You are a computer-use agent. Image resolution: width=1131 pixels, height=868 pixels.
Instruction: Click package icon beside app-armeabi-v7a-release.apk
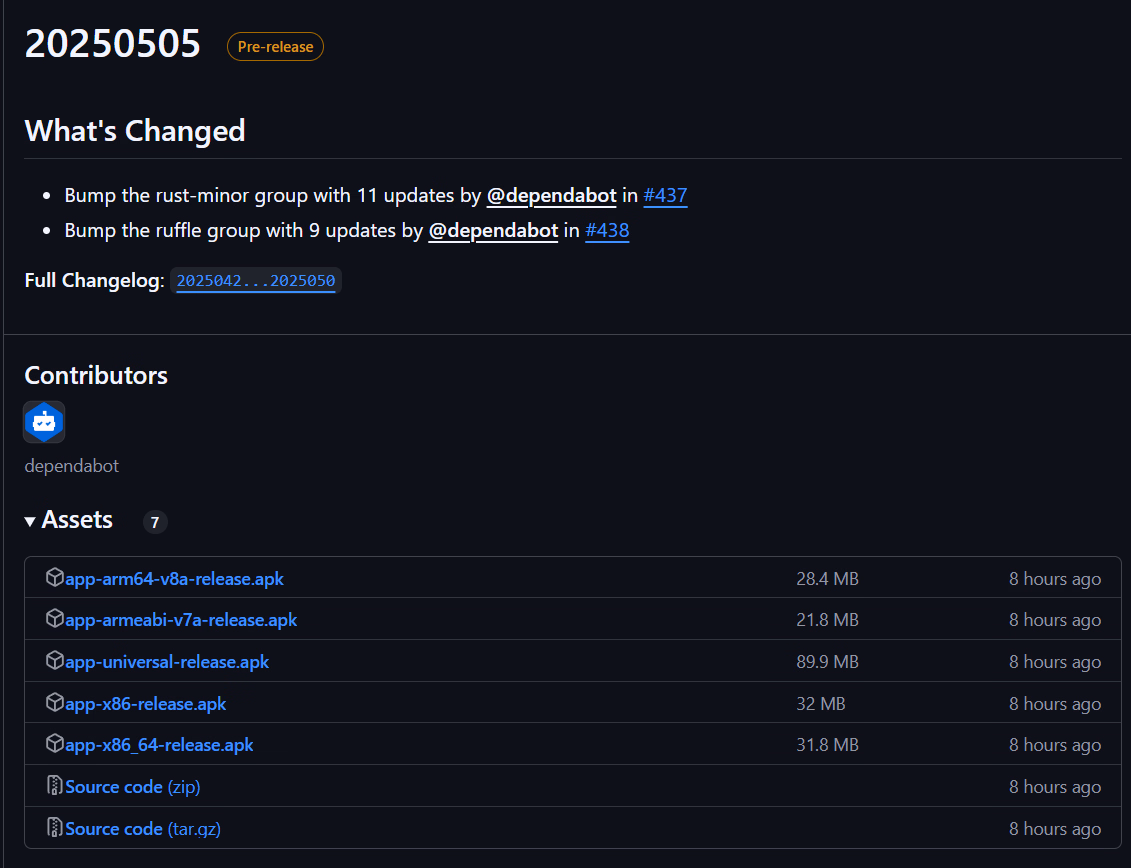click(x=55, y=620)
